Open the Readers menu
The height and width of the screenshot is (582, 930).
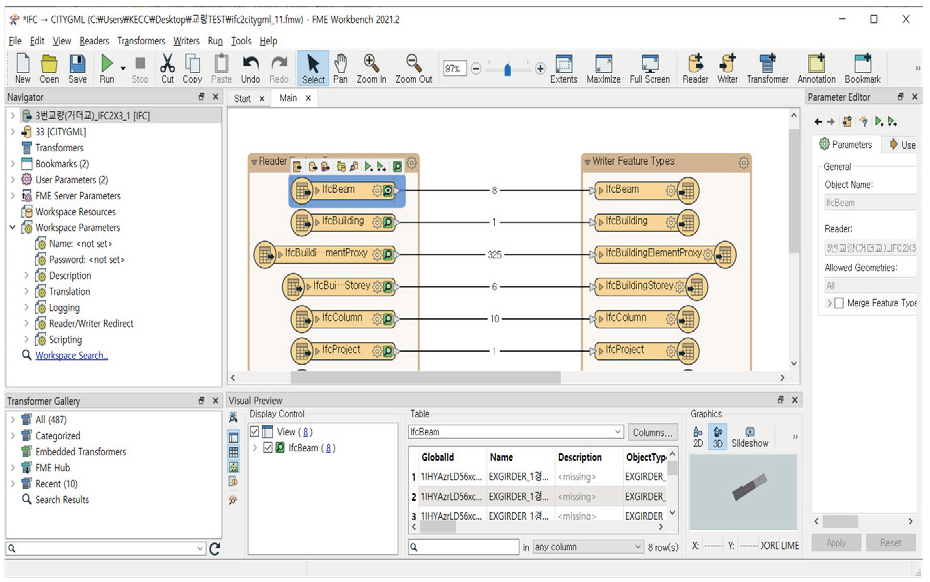click(x=94, y=41)
